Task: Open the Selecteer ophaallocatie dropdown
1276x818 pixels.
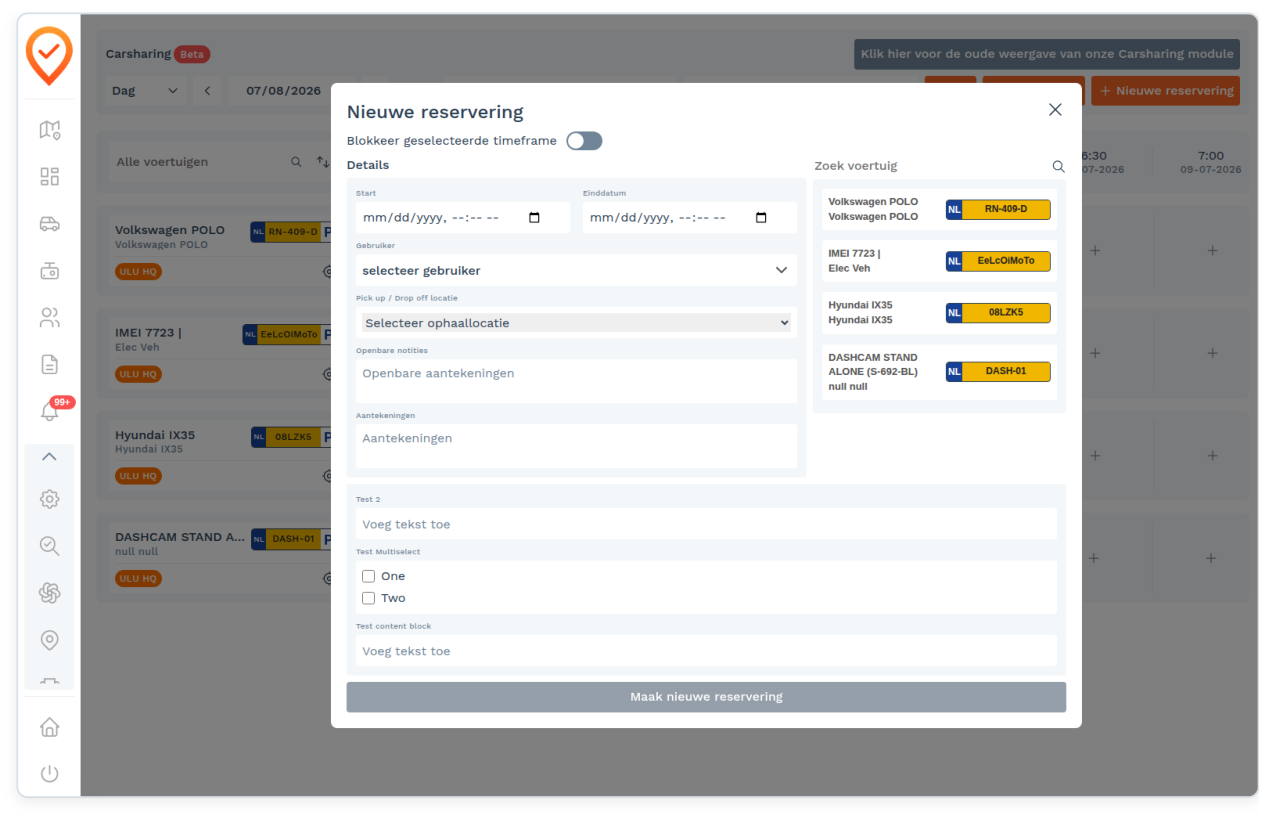Action: (576, 323)
